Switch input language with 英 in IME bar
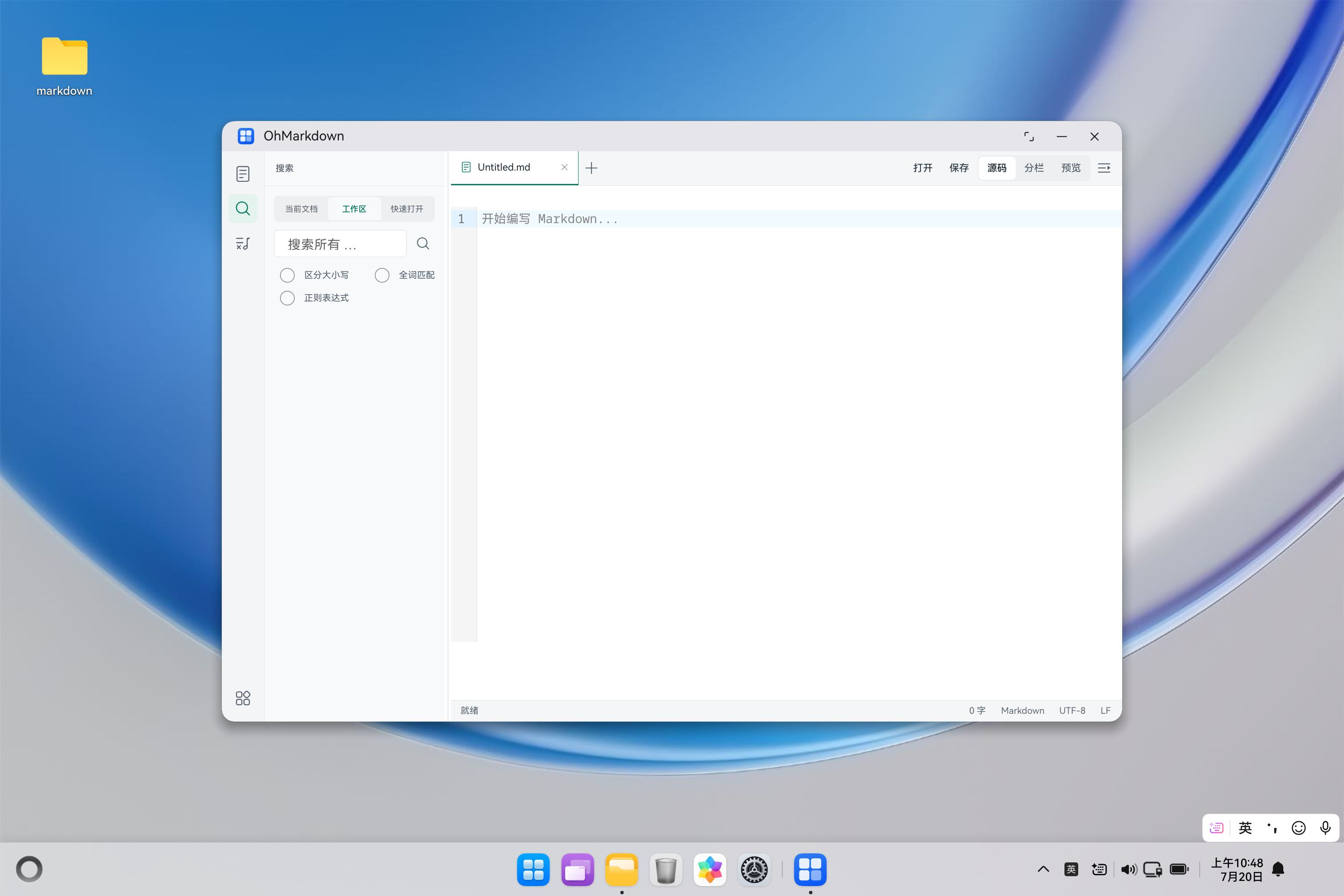Screen dimensions: 1344x896 click(1245, 828)
